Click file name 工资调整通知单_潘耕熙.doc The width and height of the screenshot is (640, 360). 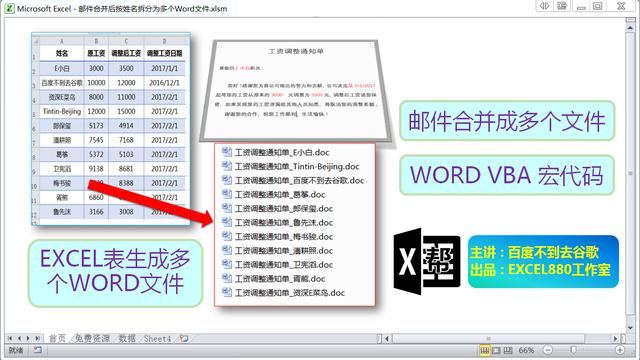(284, 250)
